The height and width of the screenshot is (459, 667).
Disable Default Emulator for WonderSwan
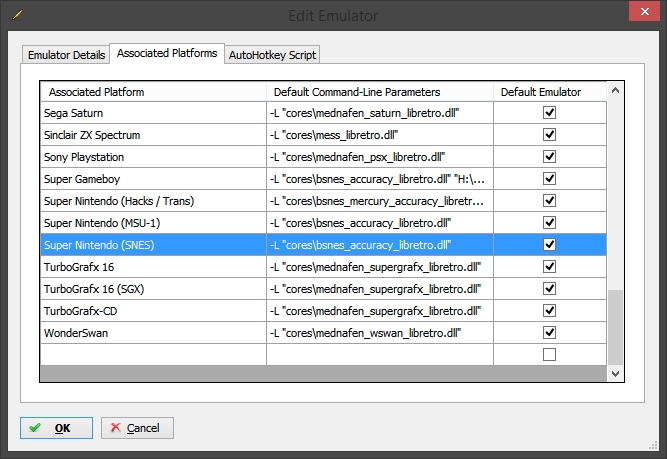pos(549,332)
